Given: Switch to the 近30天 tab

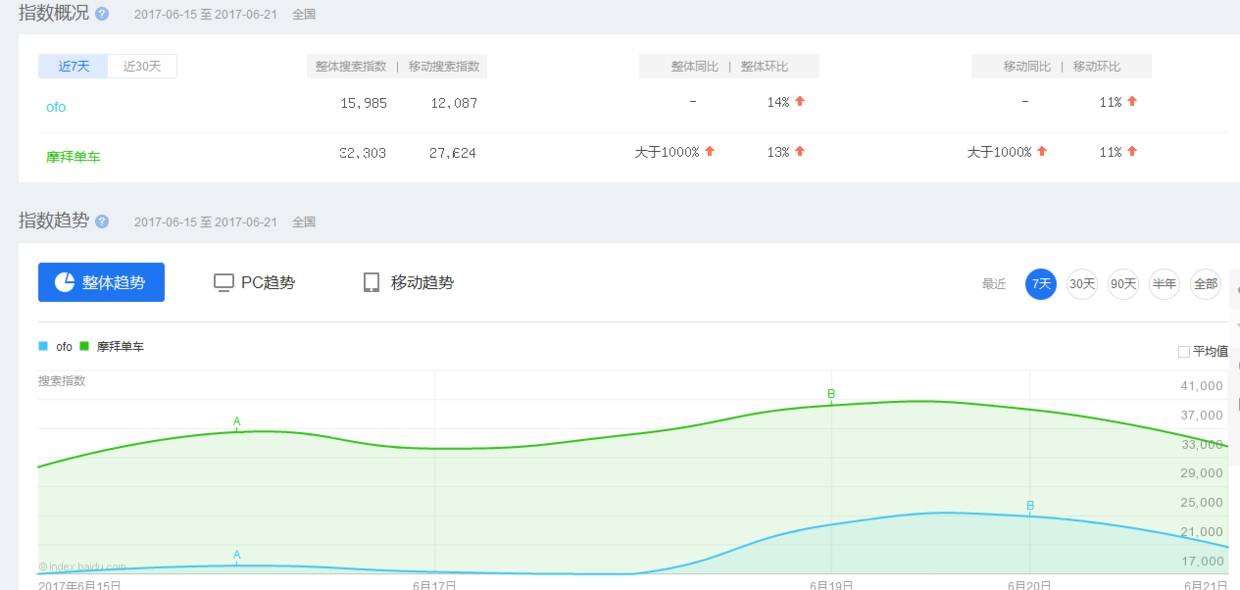Looking at the screenshot, I should [x=143, y=66].
